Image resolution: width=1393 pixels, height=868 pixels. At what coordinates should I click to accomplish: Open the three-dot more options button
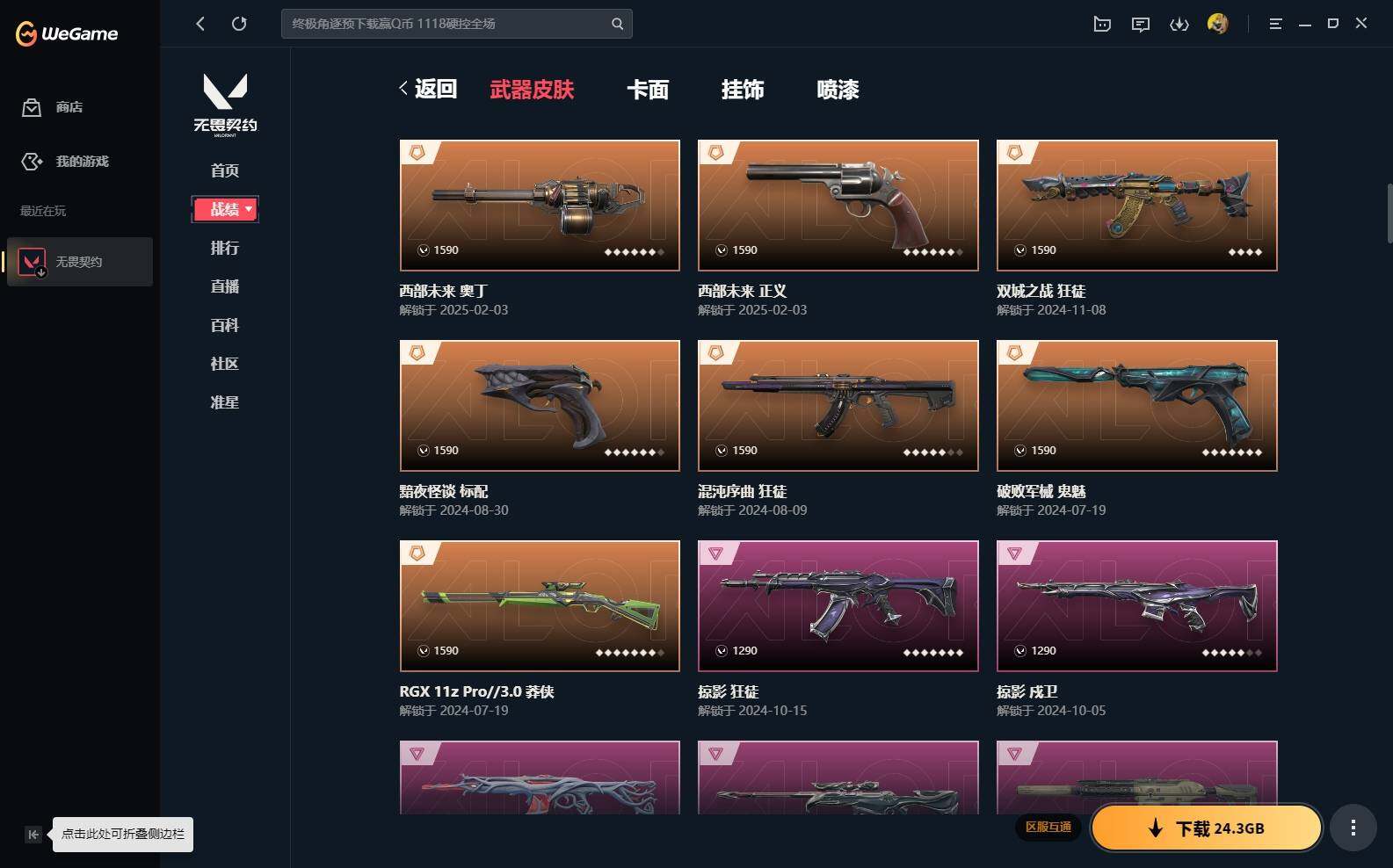1353,828
